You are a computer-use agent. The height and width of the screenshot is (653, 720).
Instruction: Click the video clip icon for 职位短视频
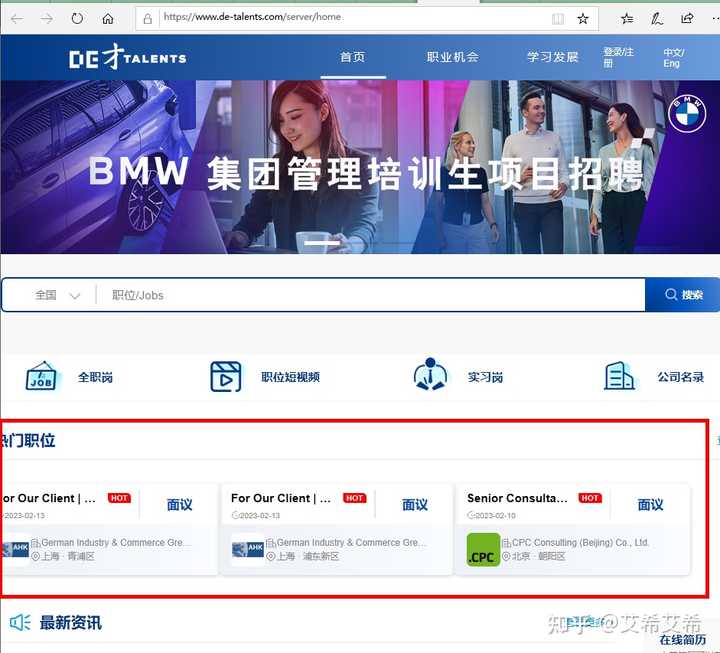click(225, 377)
